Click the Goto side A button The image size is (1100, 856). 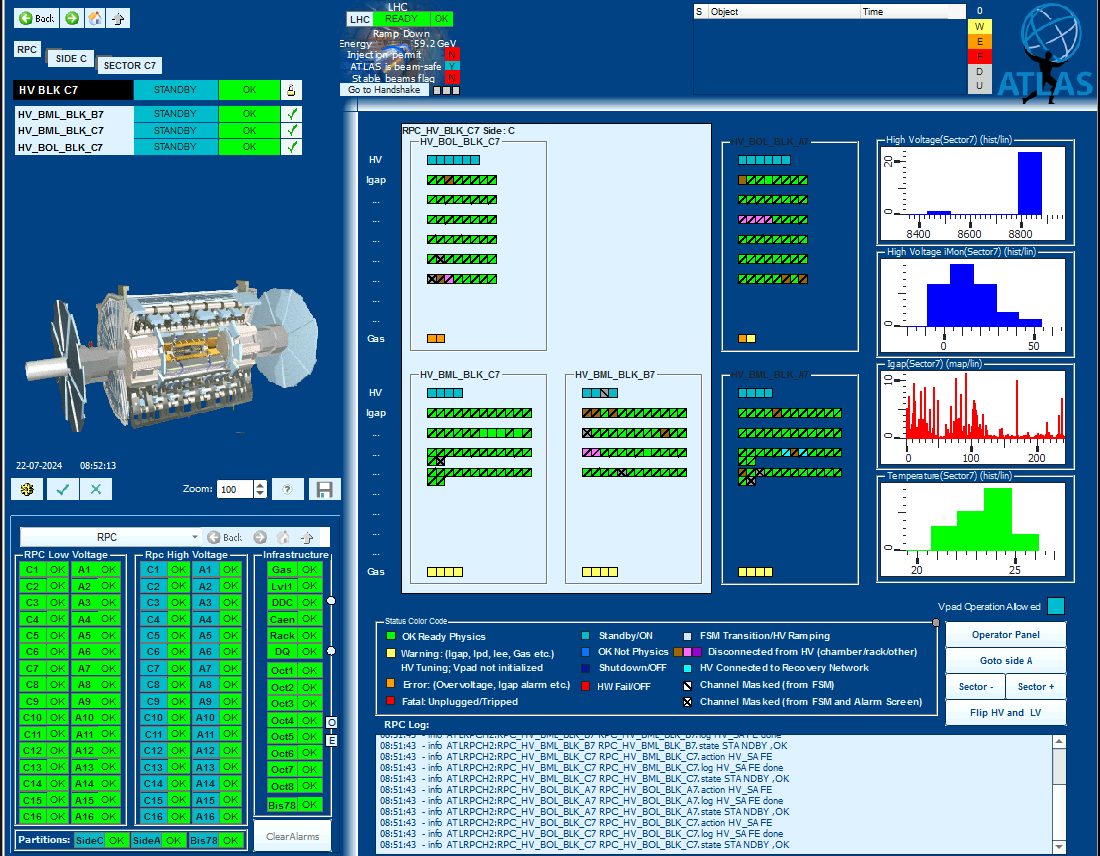1005,661
